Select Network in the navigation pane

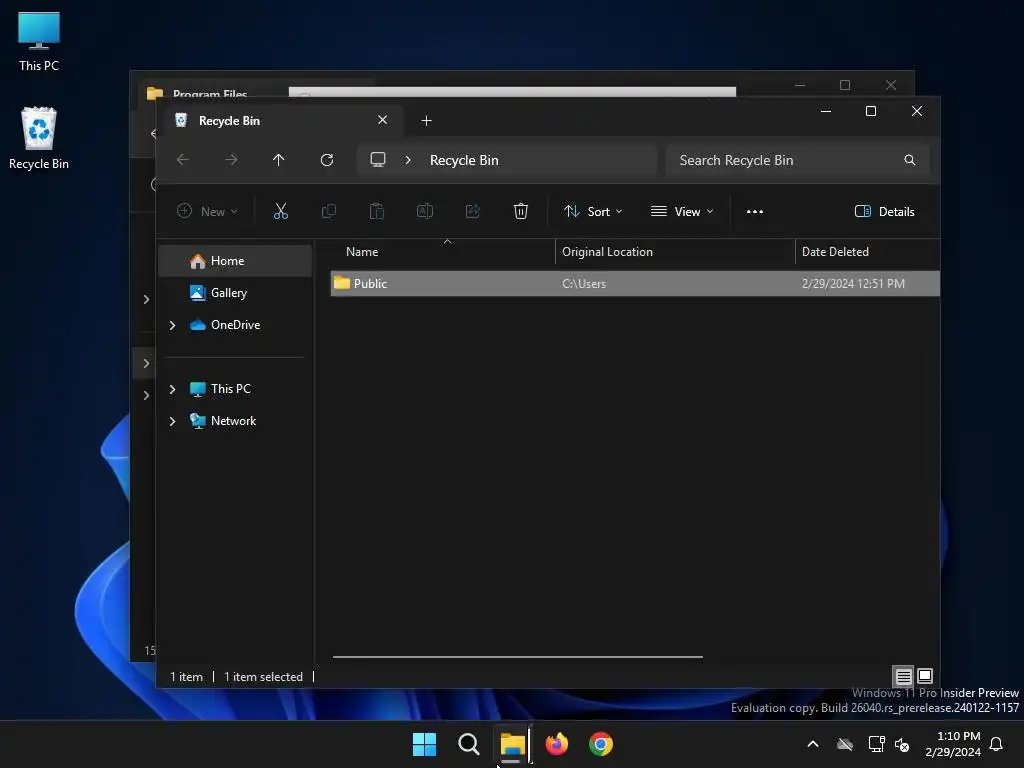(x=235, y=421)
